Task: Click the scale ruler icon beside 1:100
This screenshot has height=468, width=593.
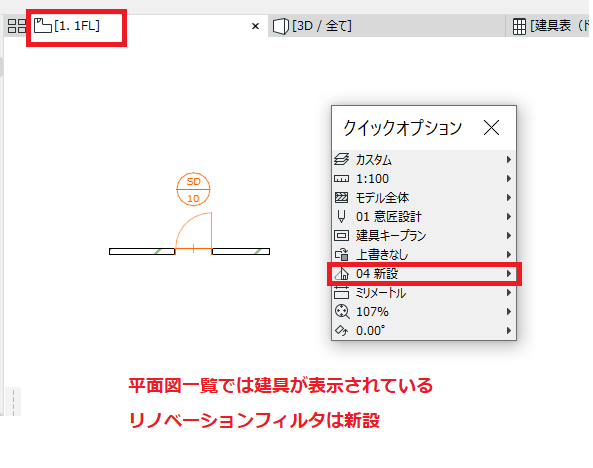Action: (342, 179)
